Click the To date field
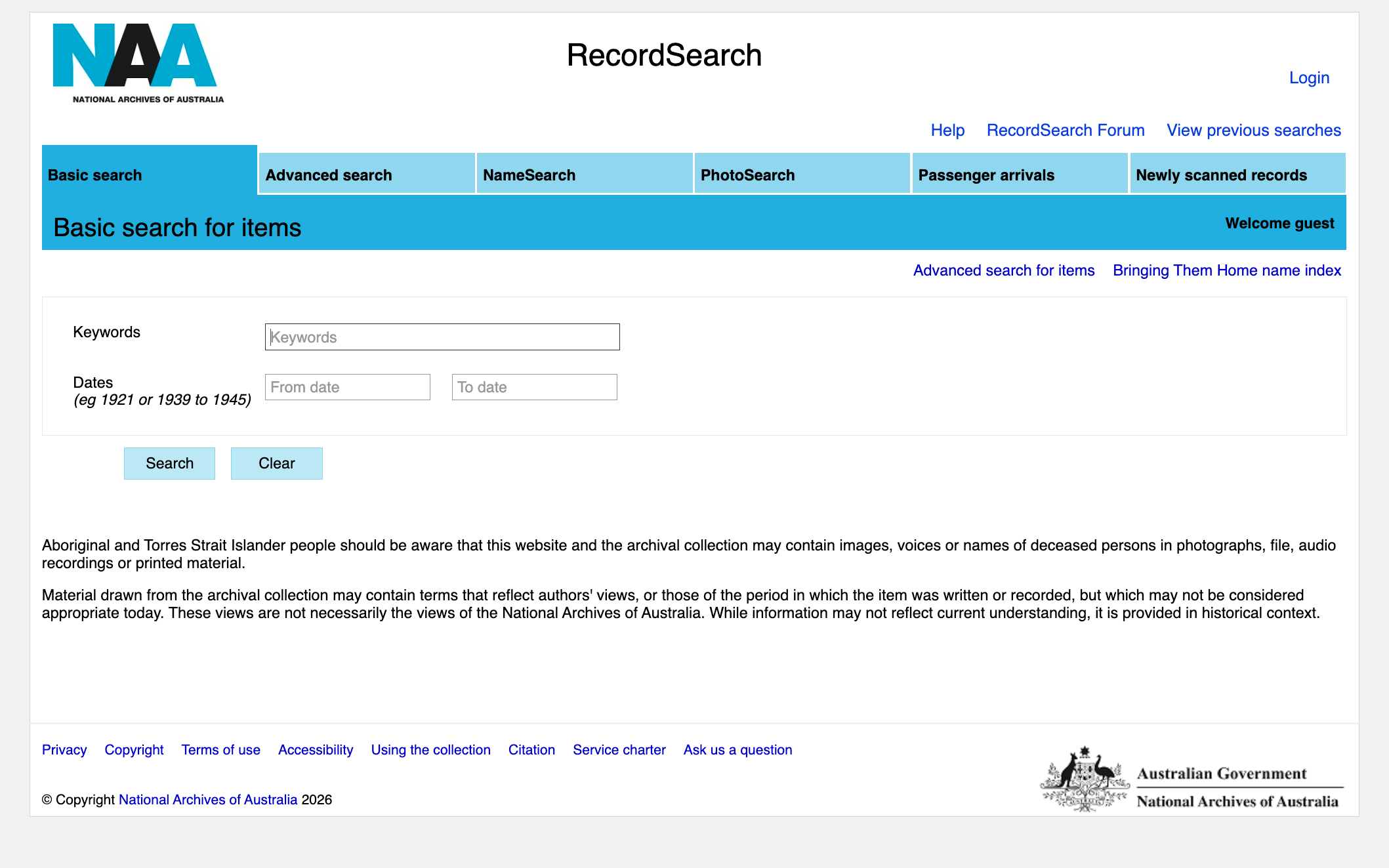Image resolution: width=1389 pixels, height=868 pixels. coord(535,387)
